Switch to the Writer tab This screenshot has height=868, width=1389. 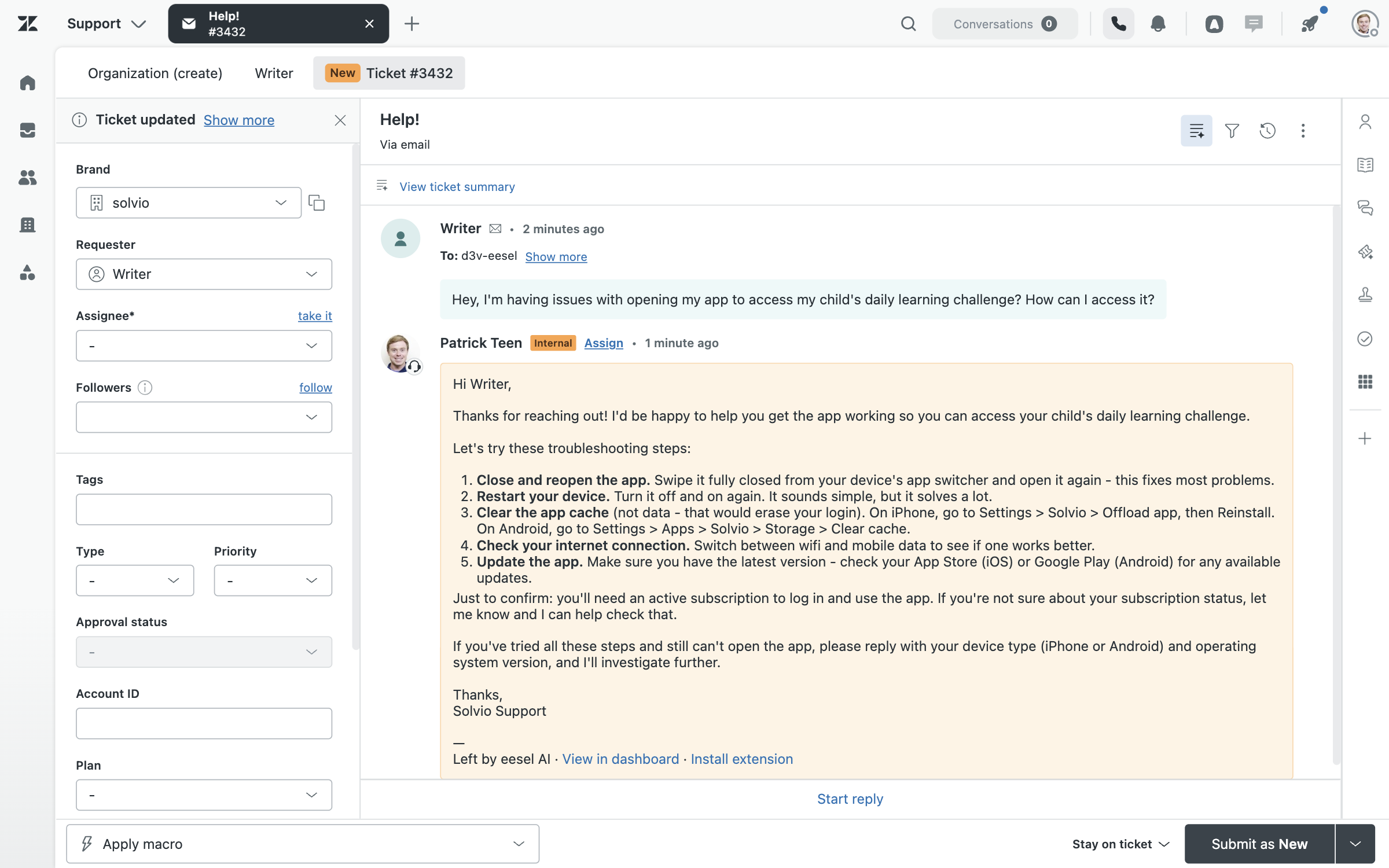[274, 73]
